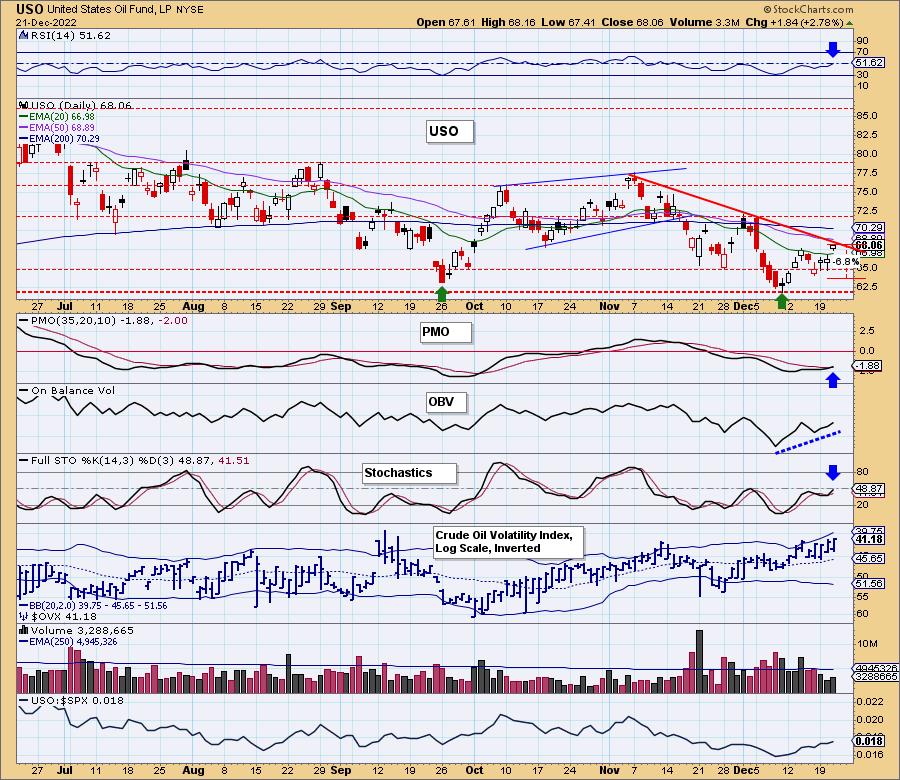The width and height of the screenshot is (900, 780).
Task: Click the 90 label on RSI axis
Action: (x=862, y=41)
